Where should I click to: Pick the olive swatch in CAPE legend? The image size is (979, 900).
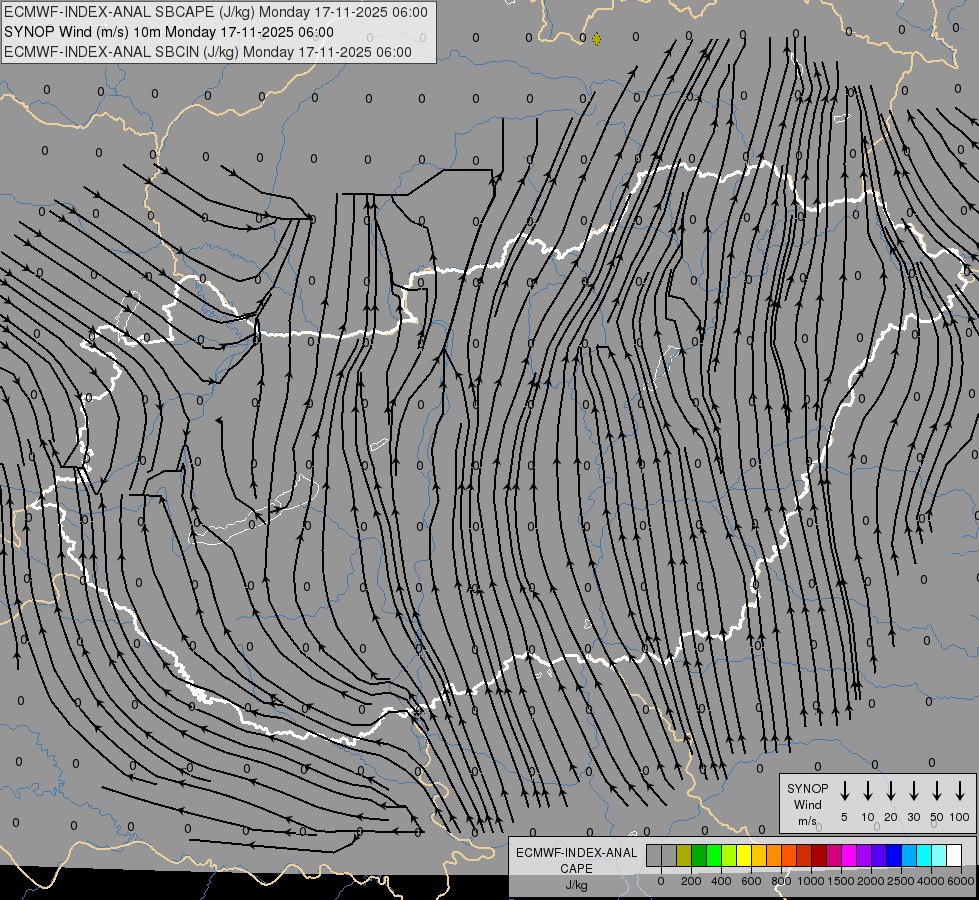pyautogui.click(x=684, y=855)
